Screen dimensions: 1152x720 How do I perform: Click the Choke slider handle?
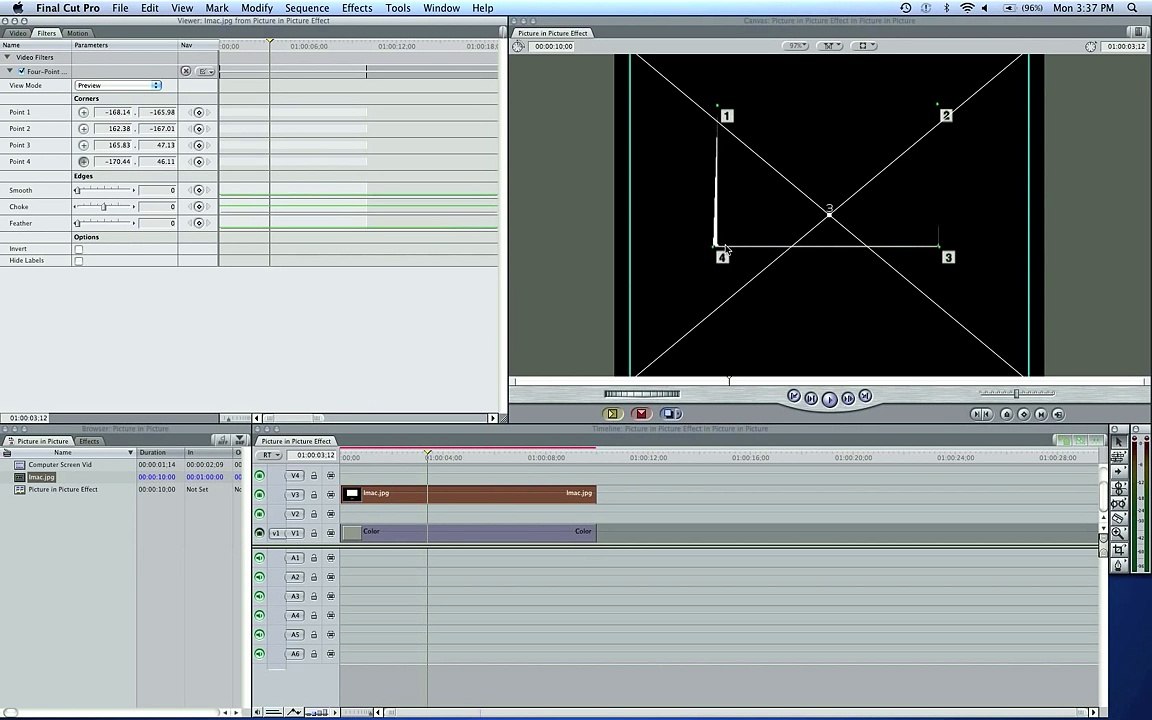click(x=104, y=207)
